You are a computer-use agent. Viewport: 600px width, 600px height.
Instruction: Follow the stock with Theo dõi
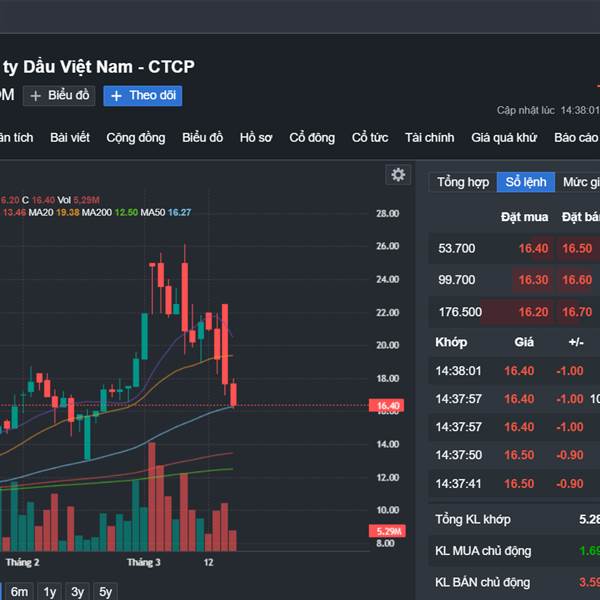click(x=142, y=96)
